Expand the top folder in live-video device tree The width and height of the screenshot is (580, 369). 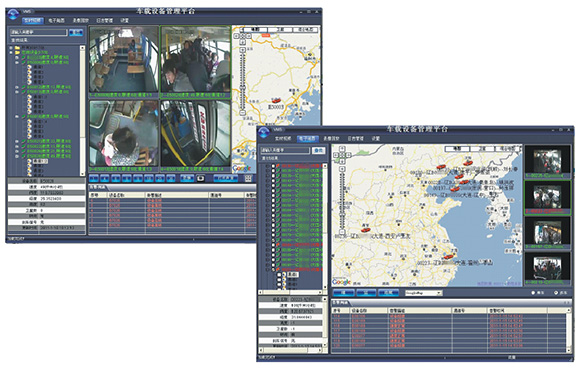click(x=11, y=48)
